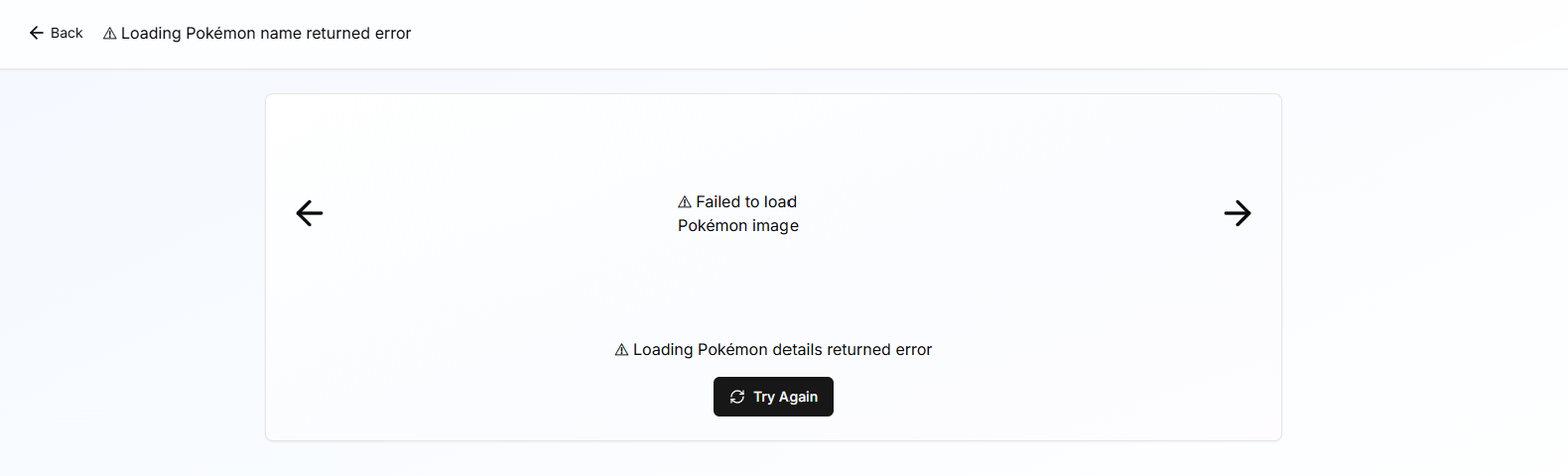
Task: Click the "Back" text link
Action: 66,33
